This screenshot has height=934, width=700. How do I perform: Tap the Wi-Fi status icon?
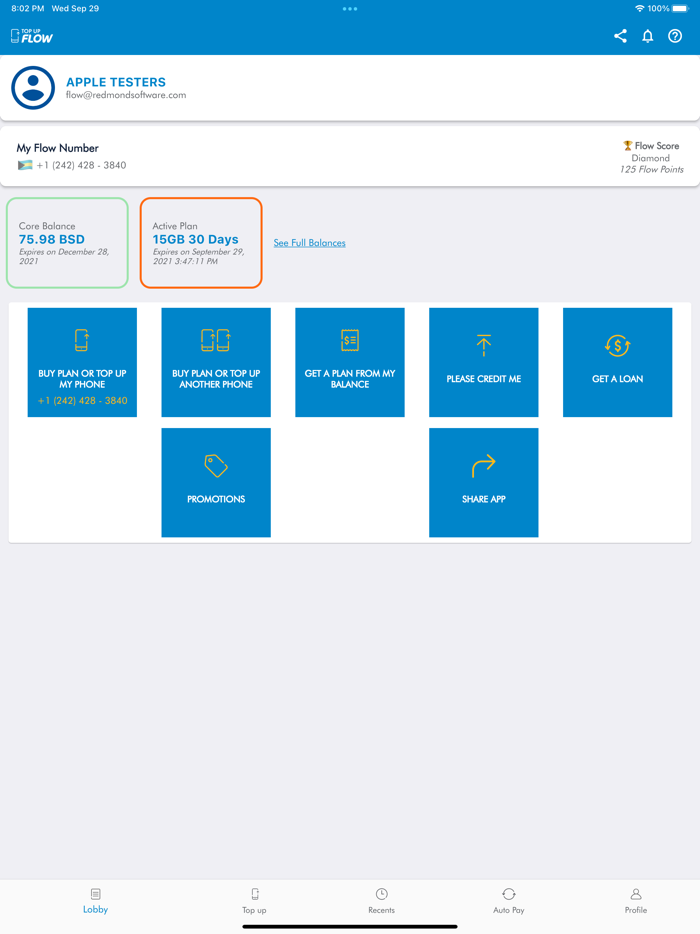639,8
